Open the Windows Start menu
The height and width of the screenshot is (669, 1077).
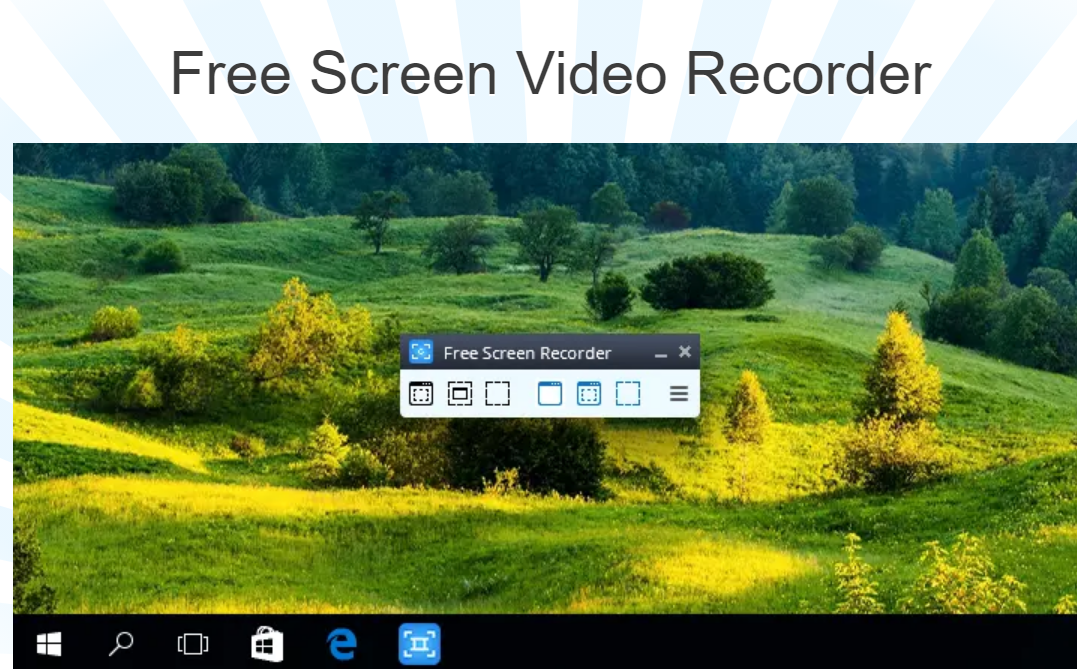(x=49, y=644)
